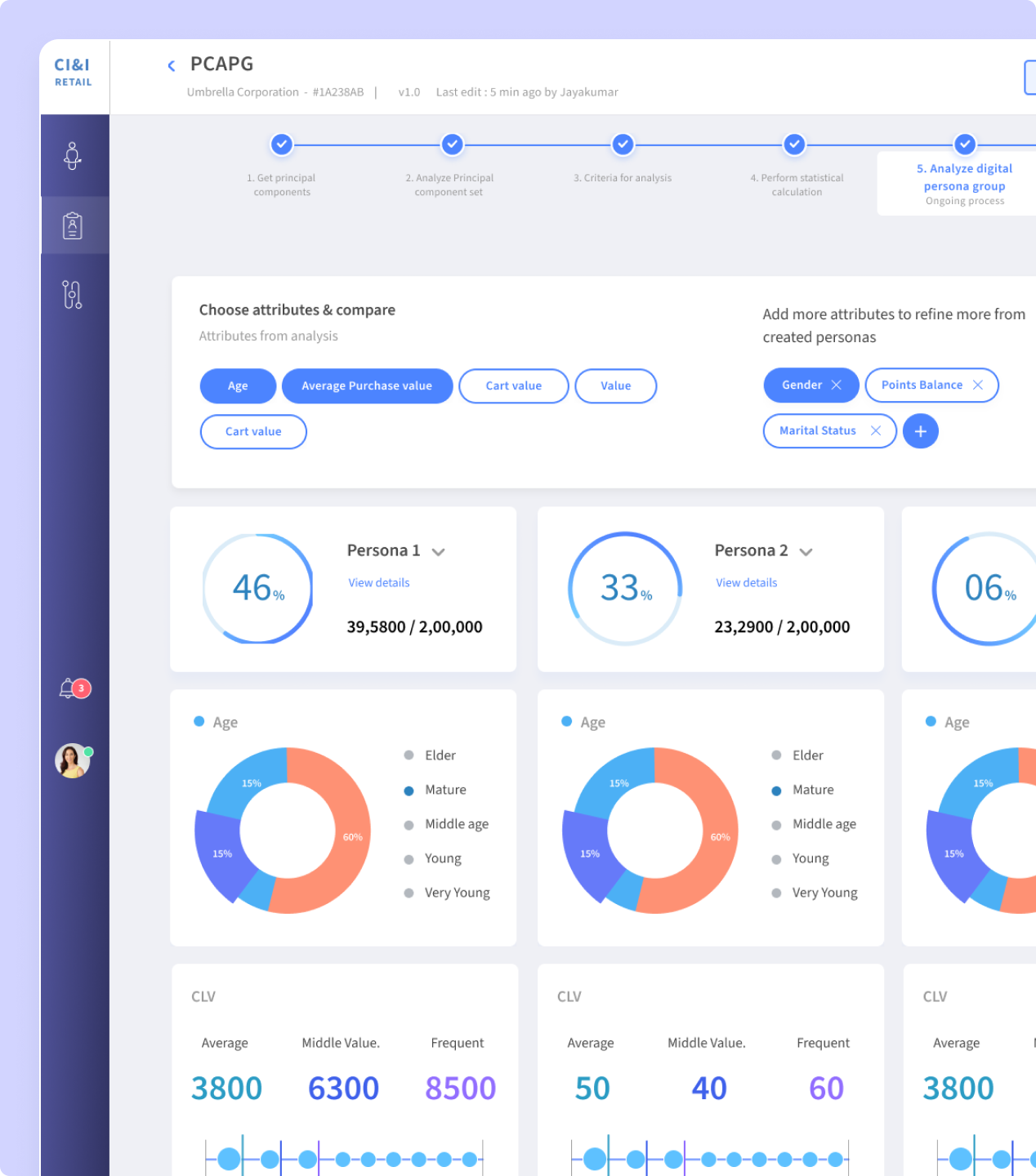Viewport: 1036px width, 1176px height.
Task: Click the Middle Value 6300 figure
Action: [x=343, y=1088]
